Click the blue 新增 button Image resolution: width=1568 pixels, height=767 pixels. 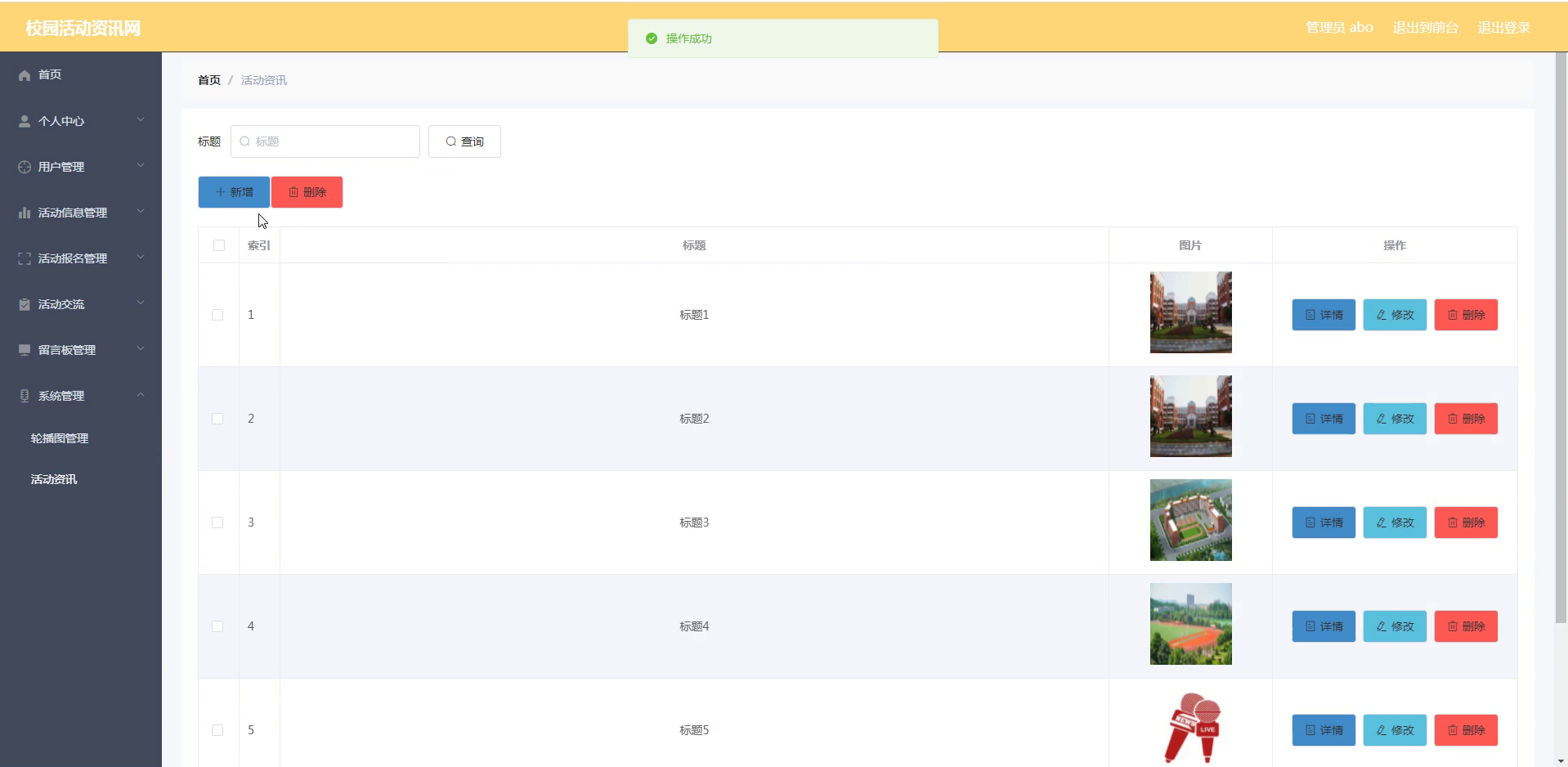(x=234, y=192)
